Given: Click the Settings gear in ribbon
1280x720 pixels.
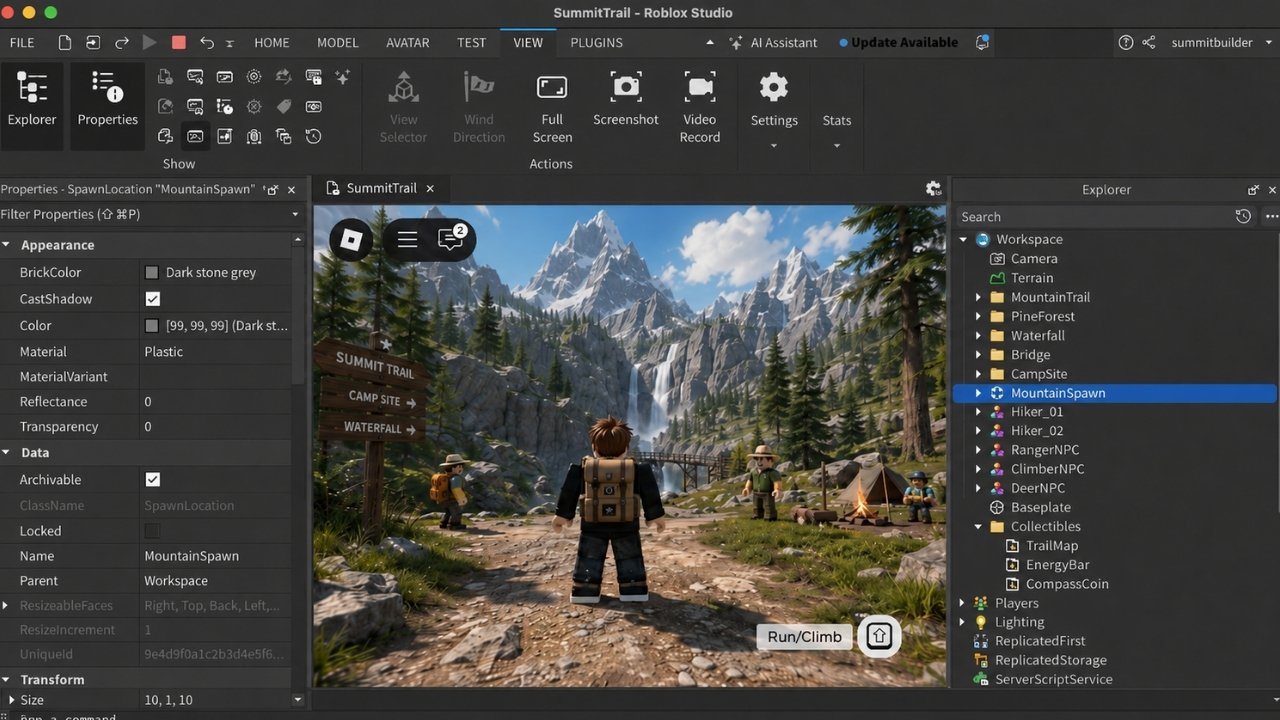Looking at the screenshot, I should [x=774, y=88].
